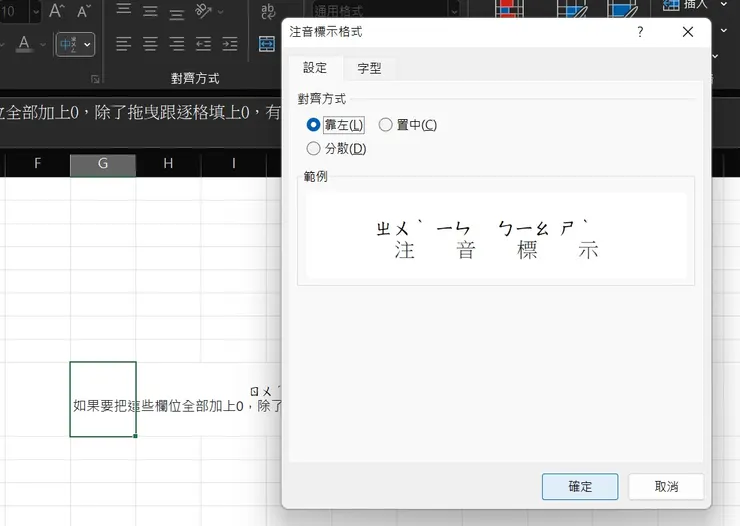Select column I header
The width and height of the screenshot is (740, 526).
point(234,164)
